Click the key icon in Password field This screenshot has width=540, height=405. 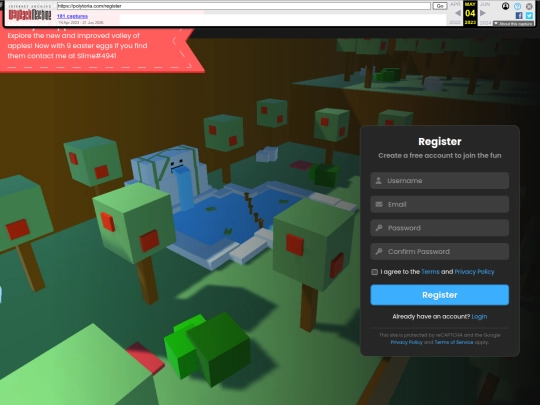pyautogui.click(x=379, y=228)
